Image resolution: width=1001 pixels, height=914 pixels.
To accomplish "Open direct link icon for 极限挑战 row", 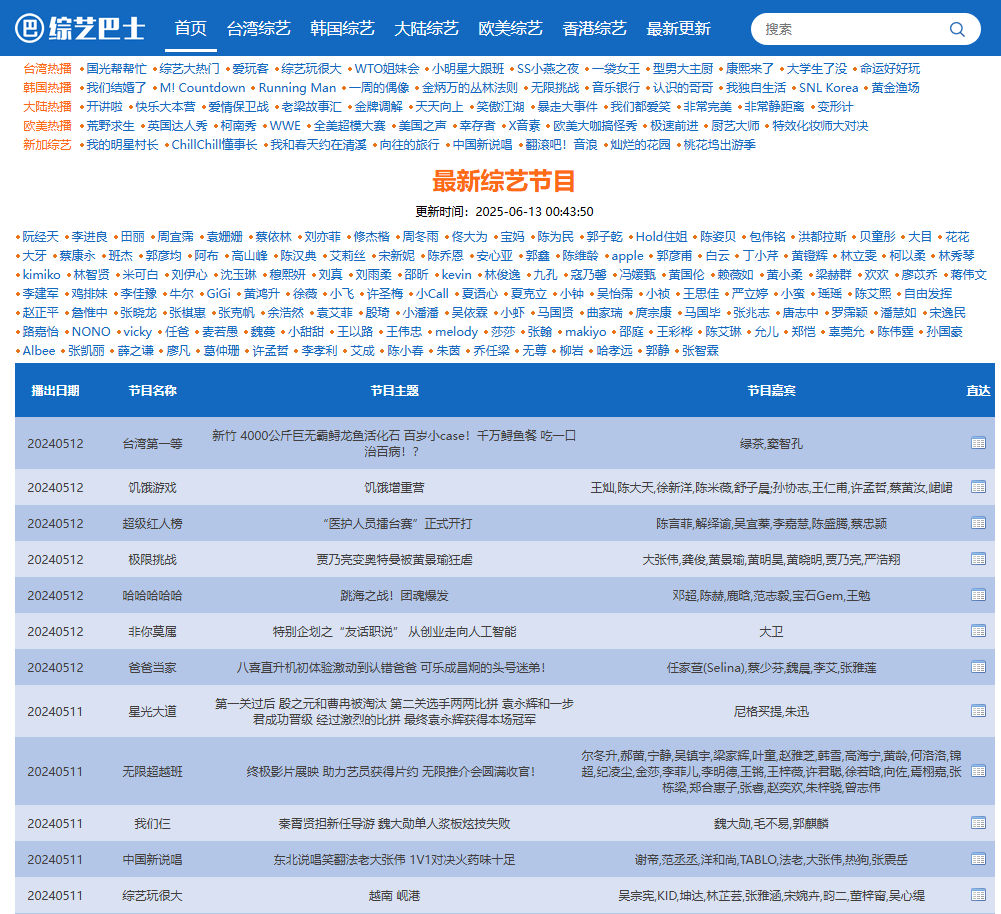I will click(x=978, y=559).
